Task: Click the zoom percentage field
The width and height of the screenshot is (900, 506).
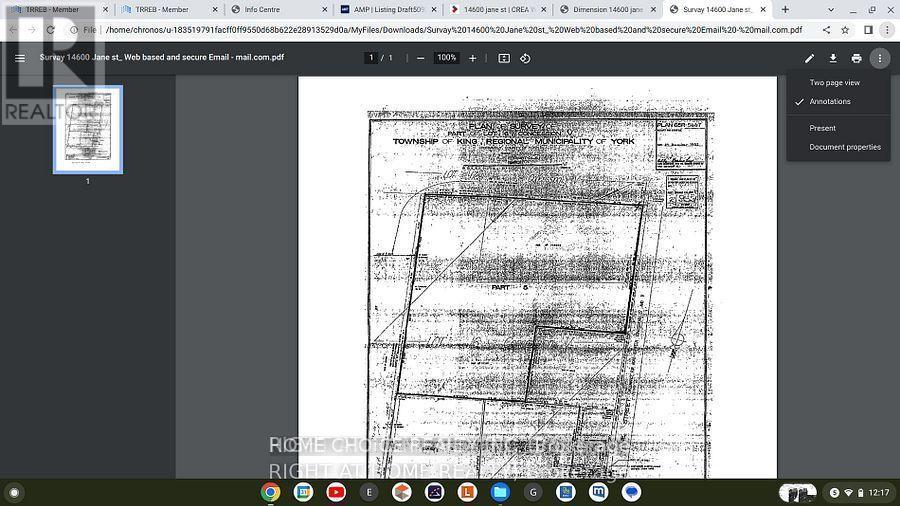Action: pyautogui.click(x=447, y=58)
